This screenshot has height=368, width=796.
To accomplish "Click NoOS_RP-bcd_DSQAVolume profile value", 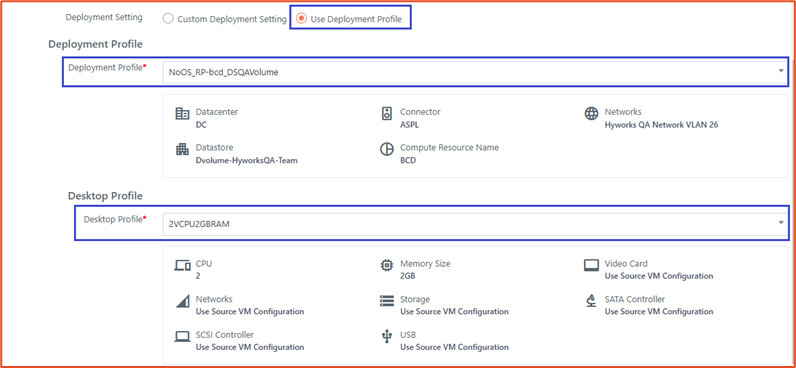I will [x=223, y=72].
